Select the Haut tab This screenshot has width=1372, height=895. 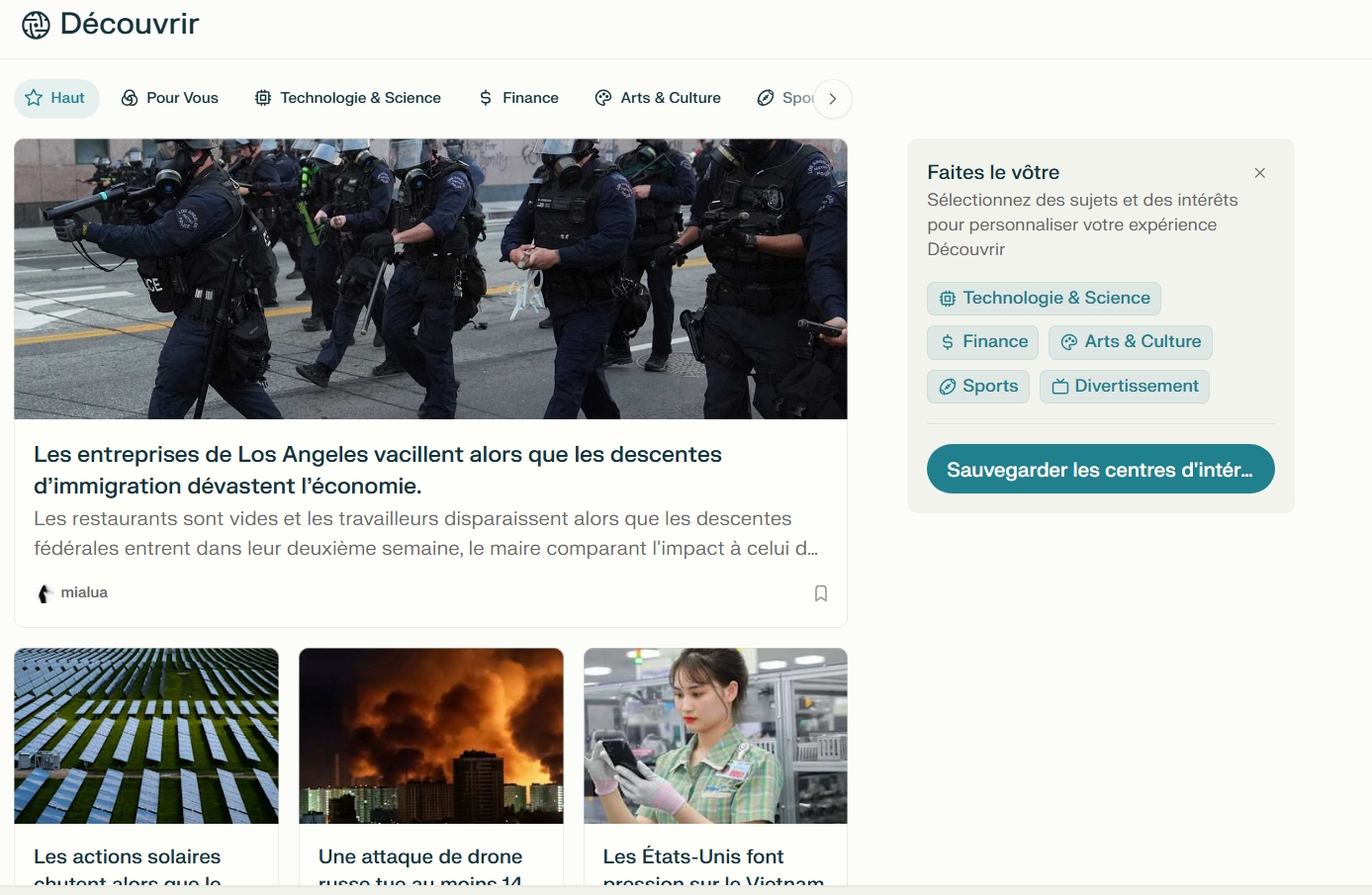(x=56, y=98)
